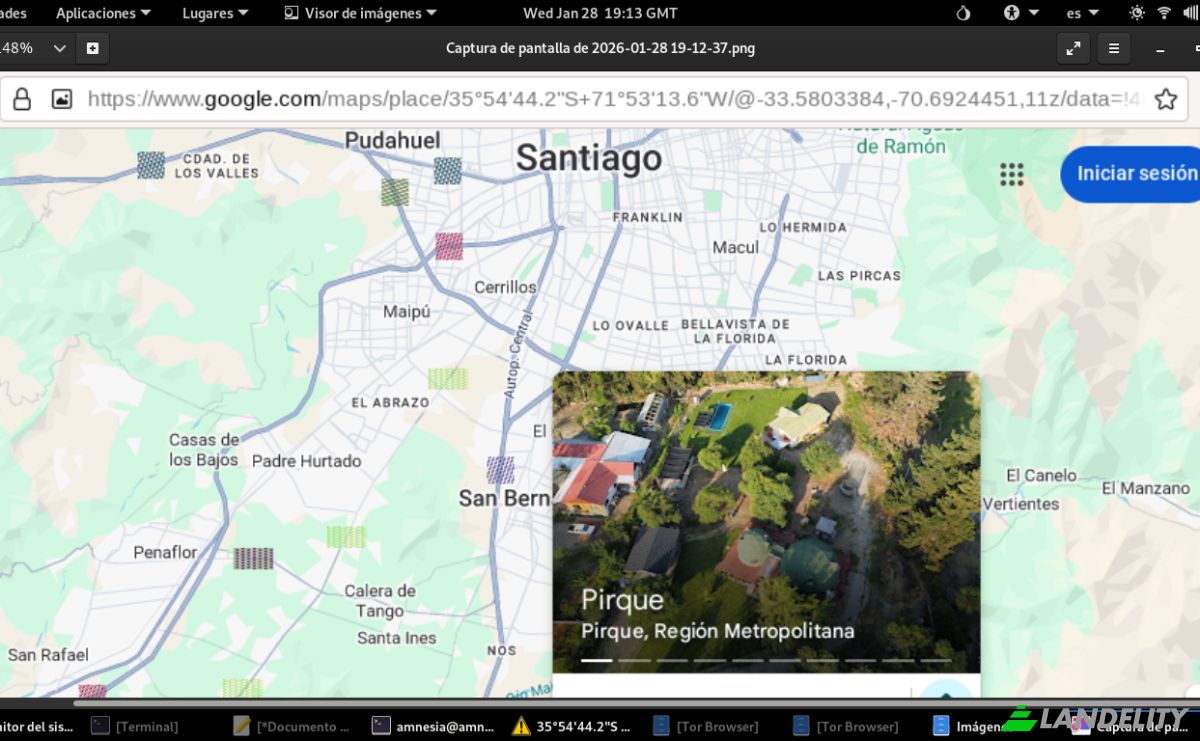Expand the zoom percentage dropdown
Viewport: 1200px width, 741px height.
(59, 48)
